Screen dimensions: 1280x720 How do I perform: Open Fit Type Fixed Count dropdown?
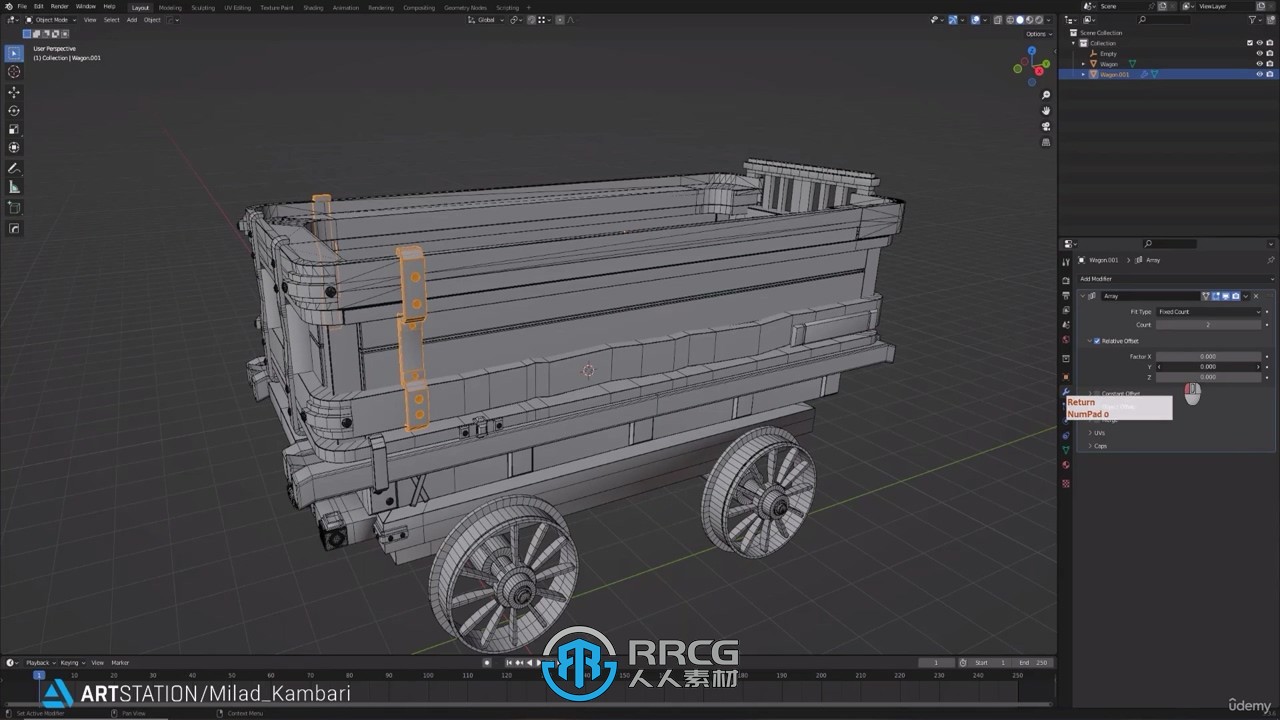point(1209,312)
